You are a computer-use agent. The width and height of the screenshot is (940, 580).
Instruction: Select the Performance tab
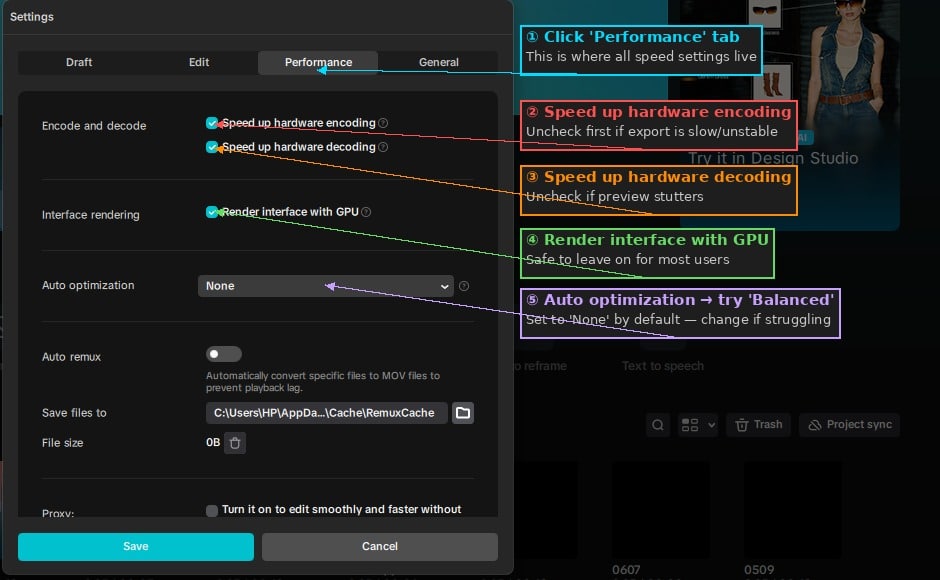pyautogui.click(x=318, y=62)
